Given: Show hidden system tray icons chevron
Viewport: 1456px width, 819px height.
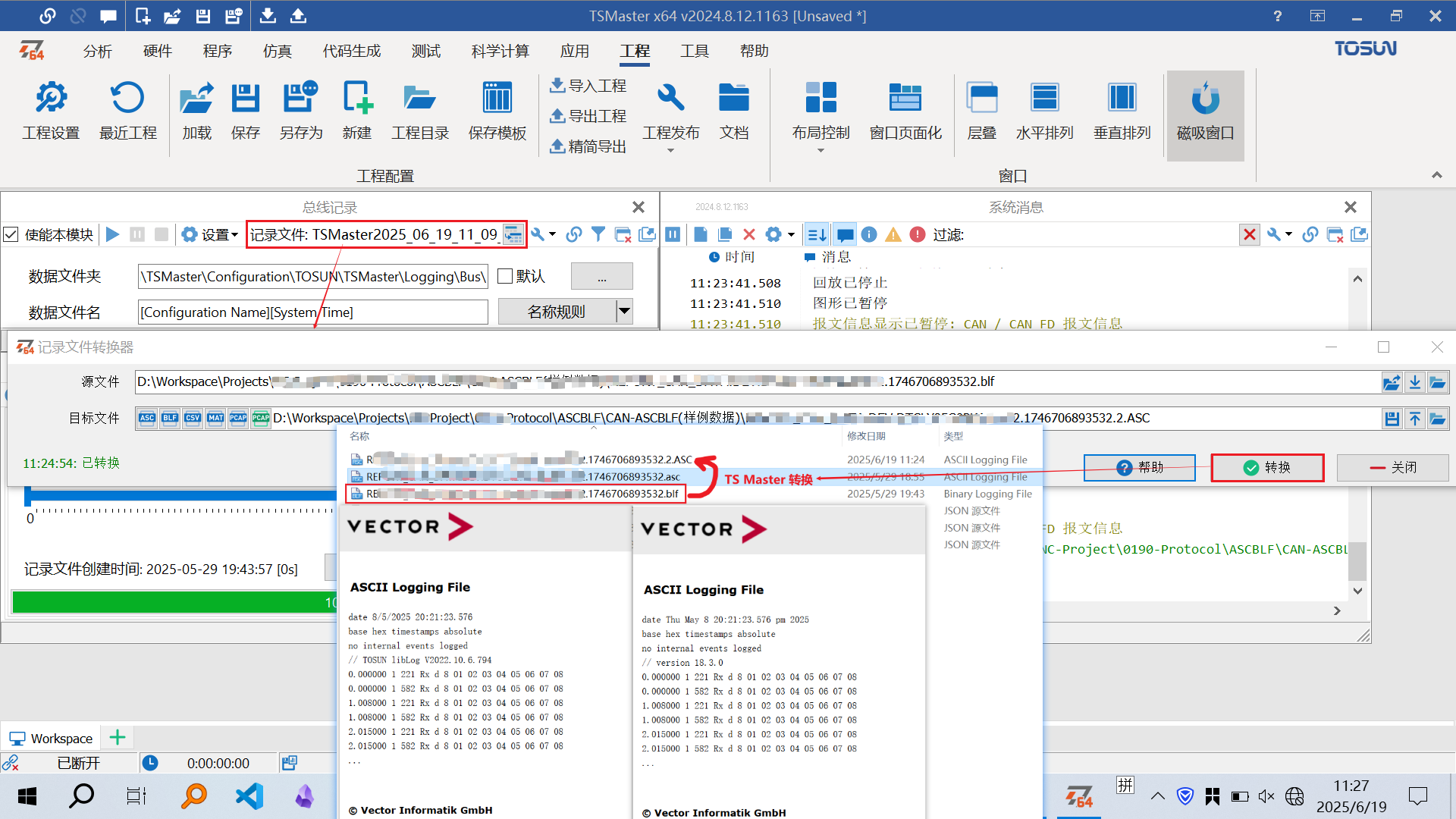Looking at the screenshot, I should pyautogui.click(x=1158, y=796).
